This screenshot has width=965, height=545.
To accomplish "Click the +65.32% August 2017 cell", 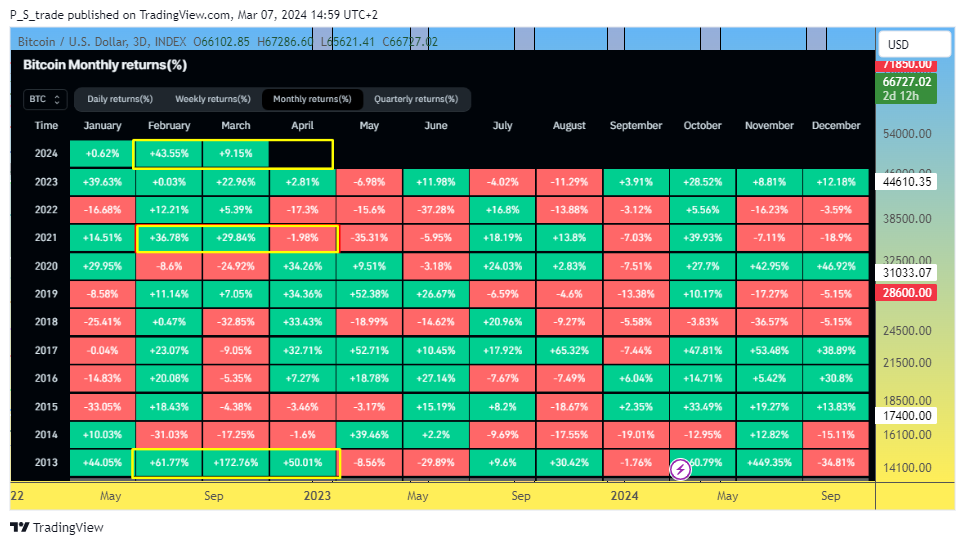I will pyautogui.click(x=569, y=351).
